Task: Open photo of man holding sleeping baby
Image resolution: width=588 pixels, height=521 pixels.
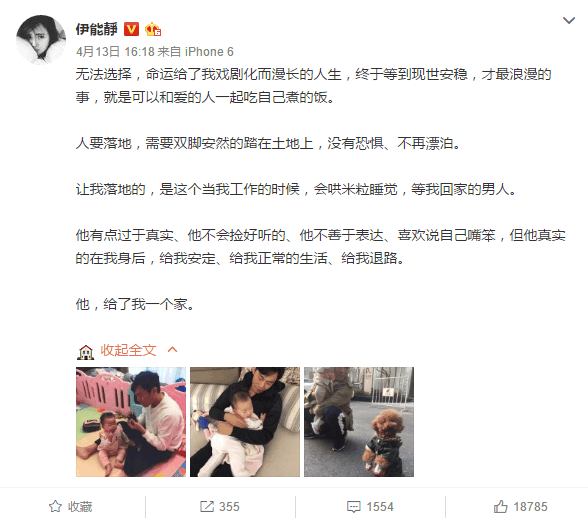Action: click(x=245, y=422)
